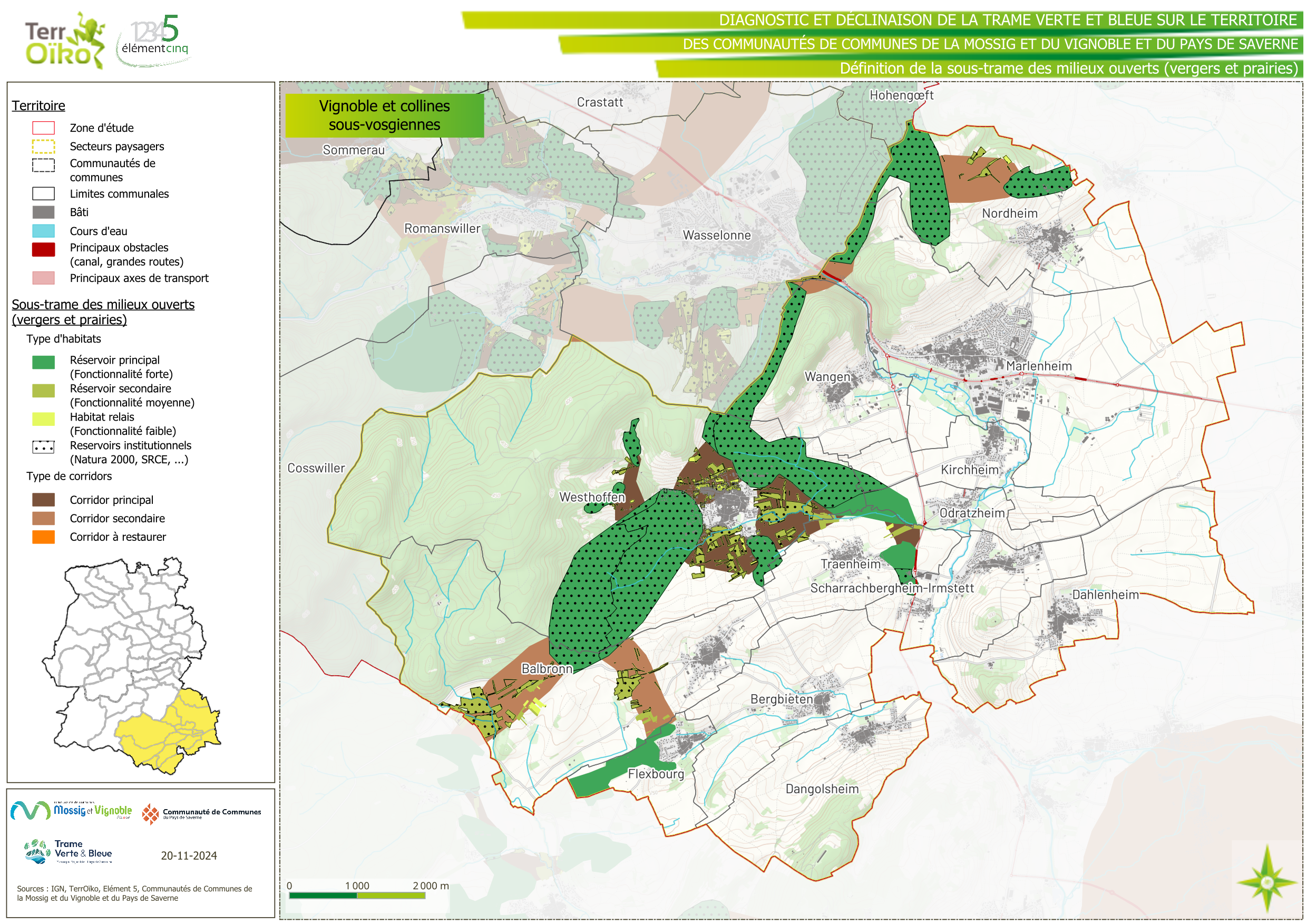Click the élément cinq logo
Screen dimensions: 1307x924
click(x=154, y=40)
